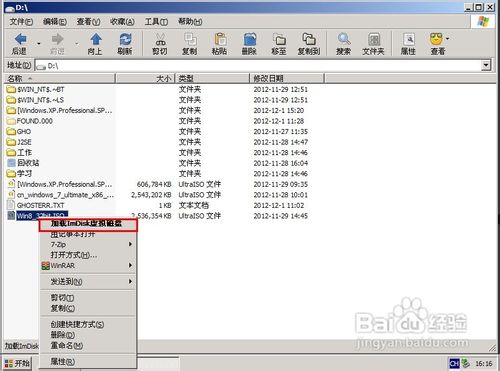Click the Win8 ISO file icon
The image size is (500, 371).
tap(11, 215)
